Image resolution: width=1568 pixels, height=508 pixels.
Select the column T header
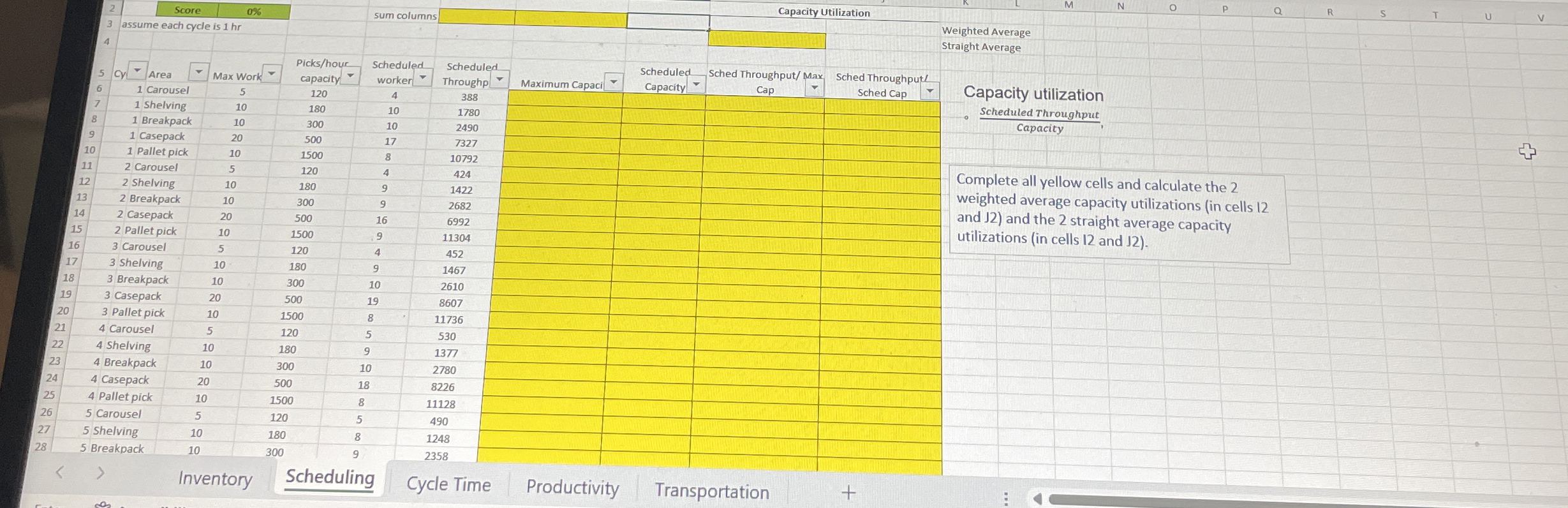(x=1435, y=15)
